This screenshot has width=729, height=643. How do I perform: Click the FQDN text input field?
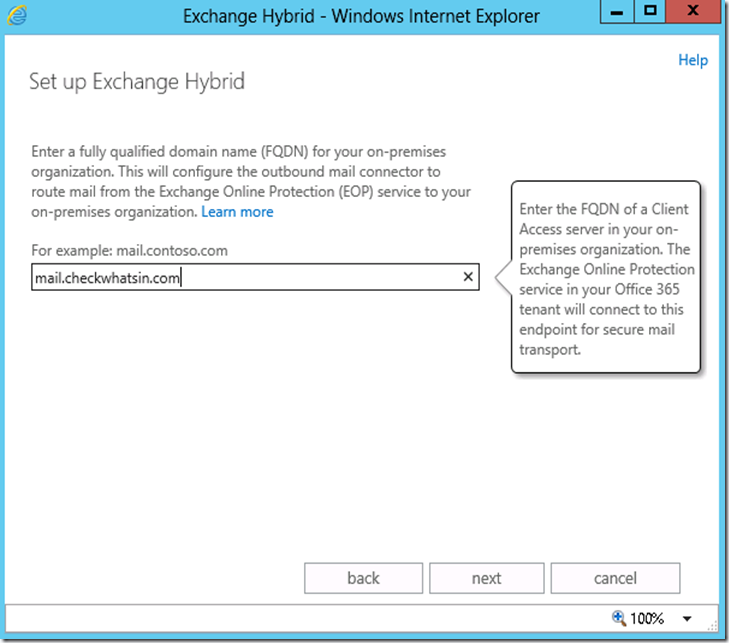(255, 277)
